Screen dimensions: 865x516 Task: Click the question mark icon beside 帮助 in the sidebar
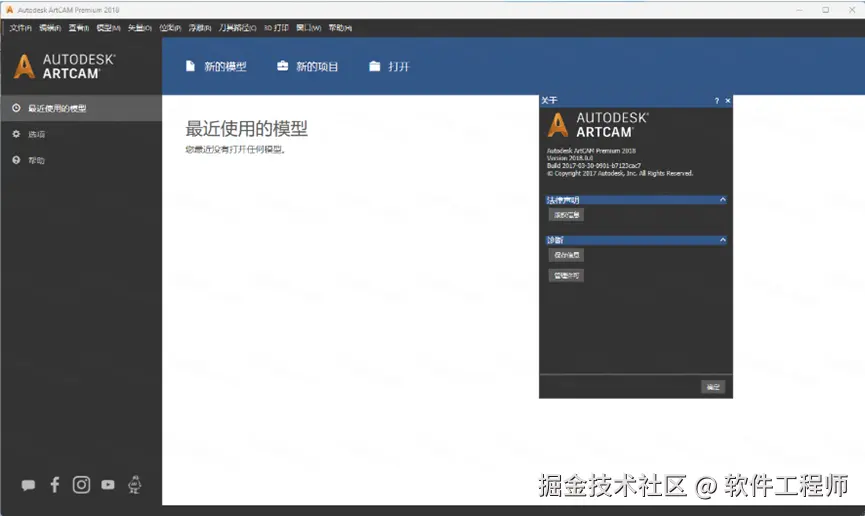pyautogui.click(x=16, y=160)
